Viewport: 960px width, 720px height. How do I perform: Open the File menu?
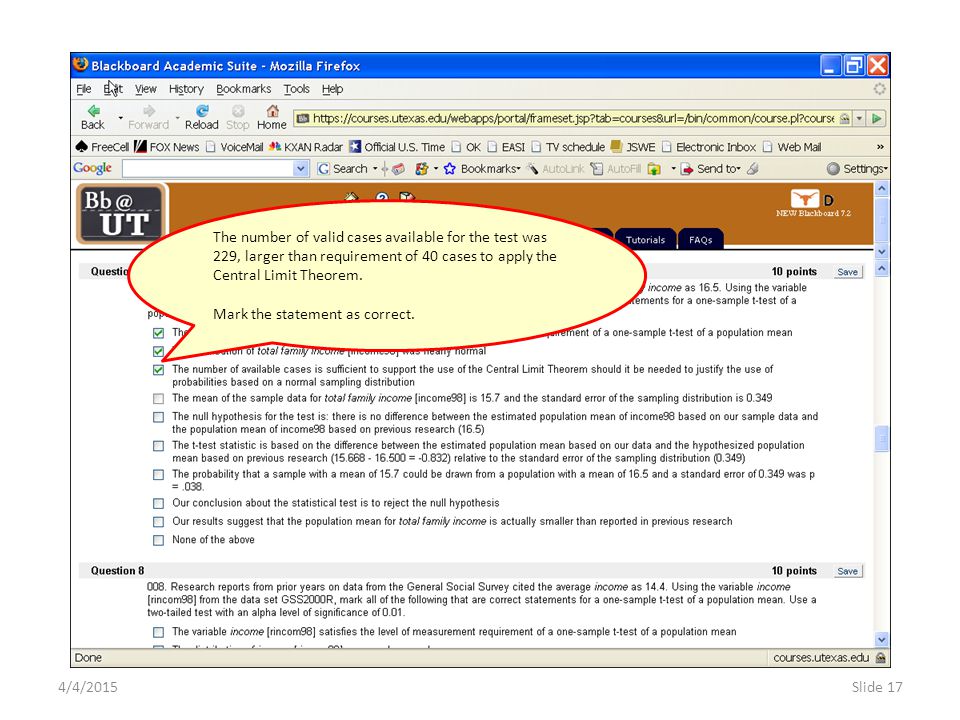click(84, 89)
